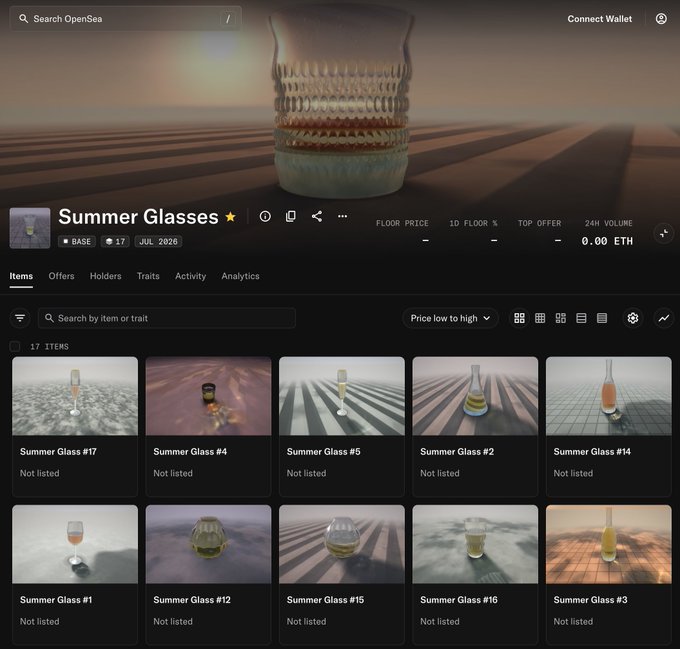Click the Summer Glasses collection avatar
The height and width of the screenshot is (649, 680).
(x=30, y=228)
